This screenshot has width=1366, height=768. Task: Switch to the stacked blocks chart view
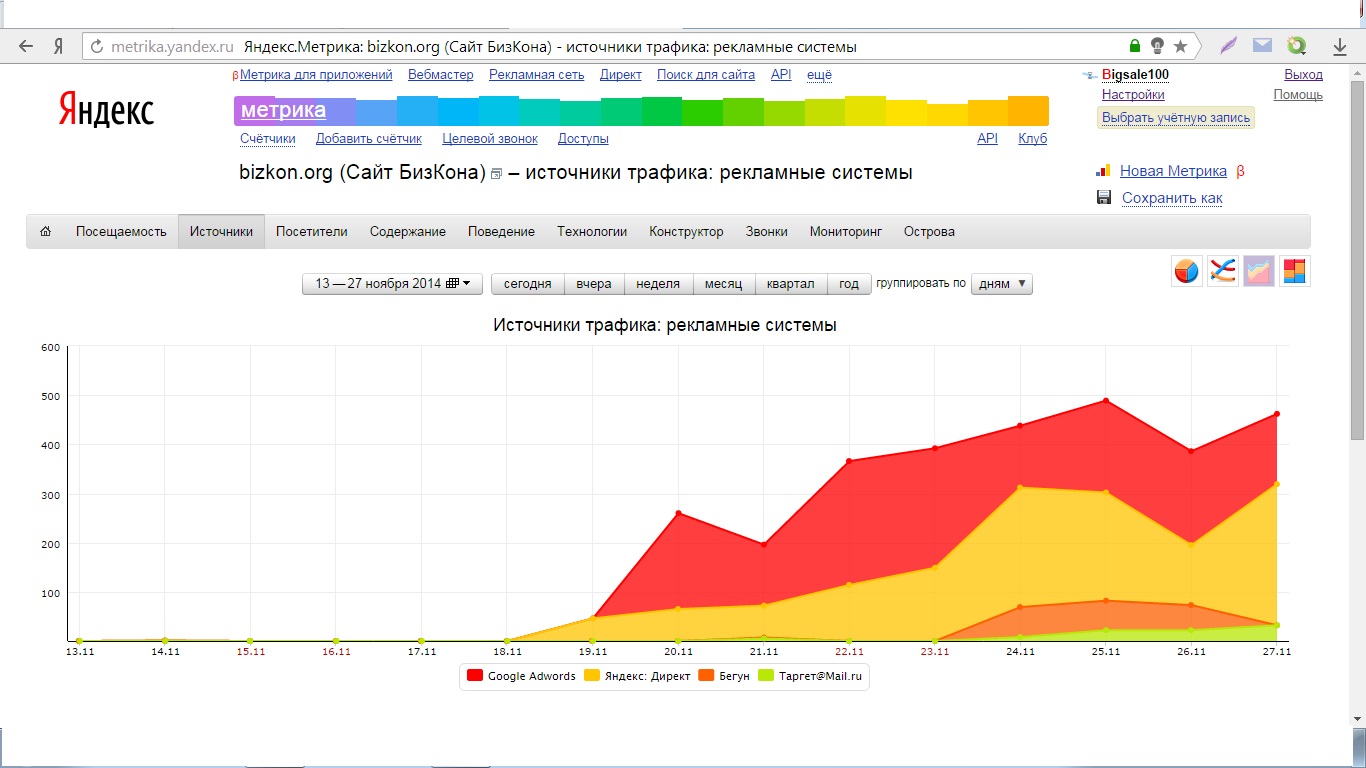tap(1295, 271)
